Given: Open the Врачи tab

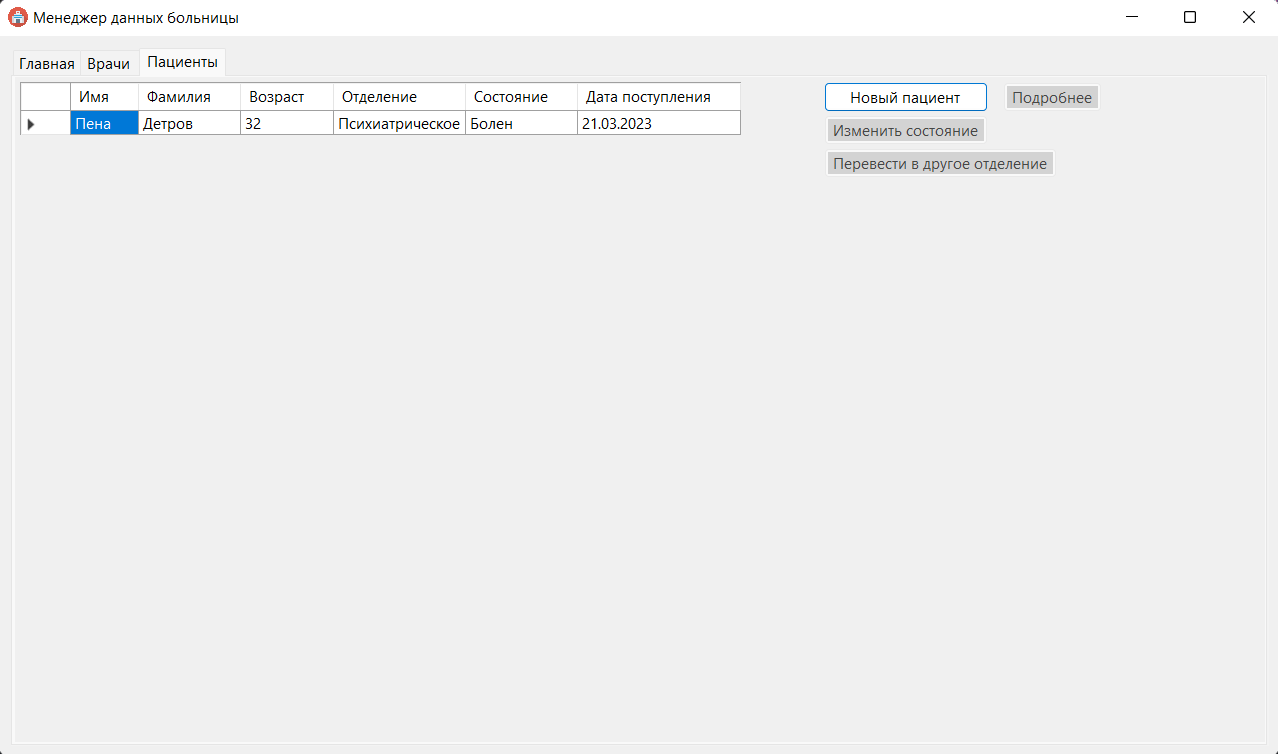Looking at the screenshot, I should click(108, 63).
